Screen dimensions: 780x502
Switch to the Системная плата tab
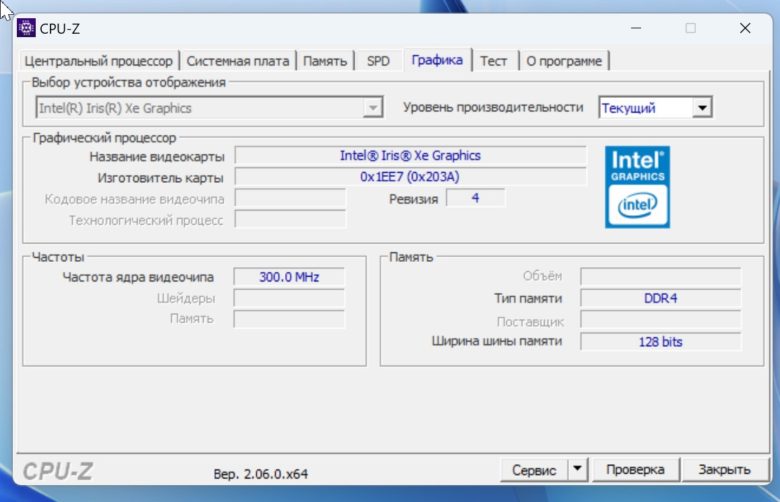[238, 61]
